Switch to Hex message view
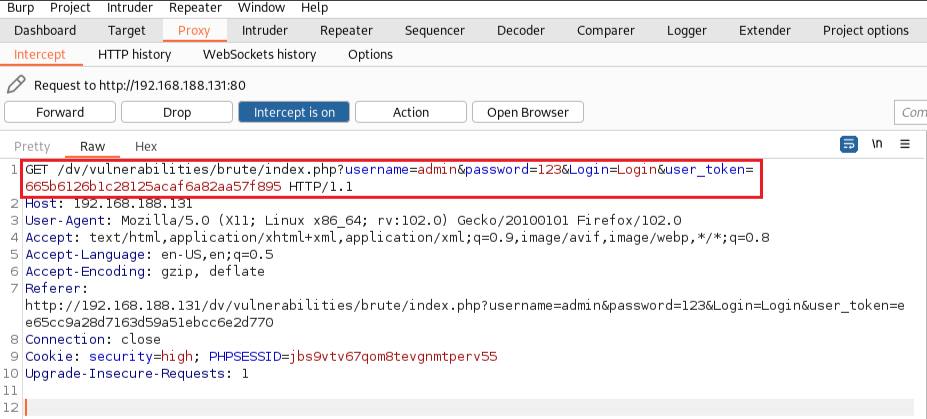This screenshot has width=927, height=419. [x=146, y=147]
